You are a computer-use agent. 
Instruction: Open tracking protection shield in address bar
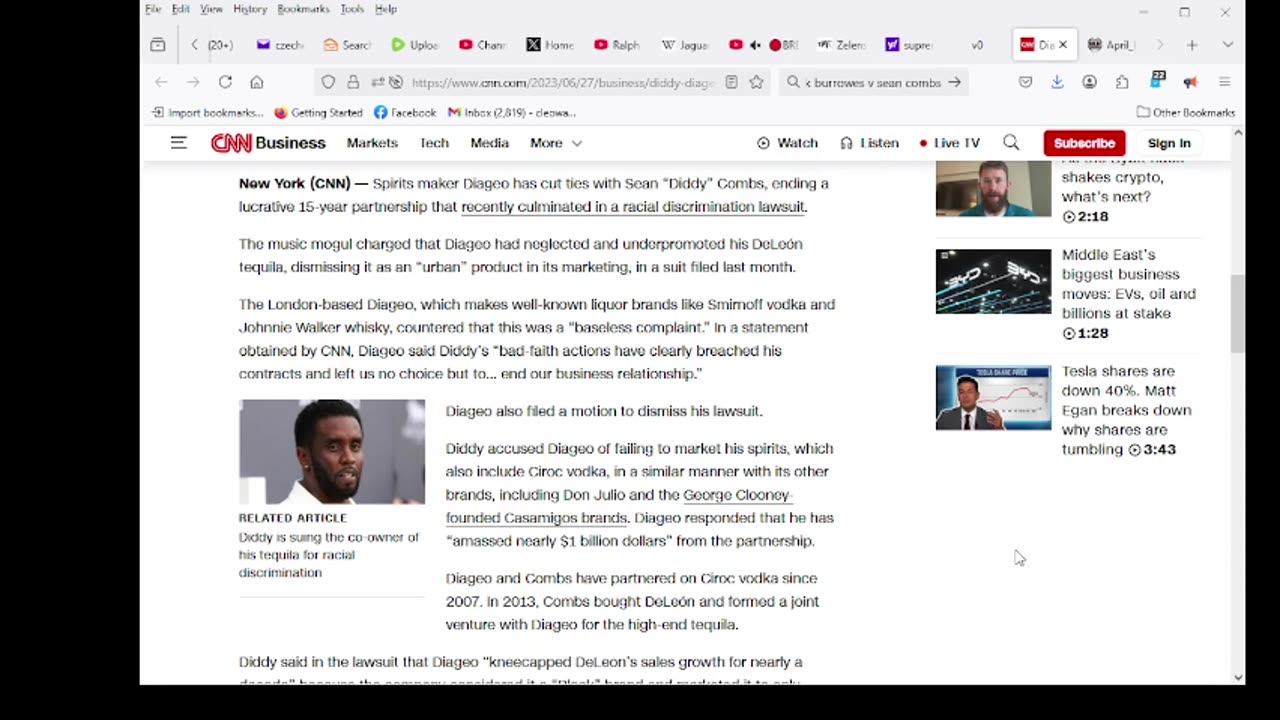pos(328,82)
